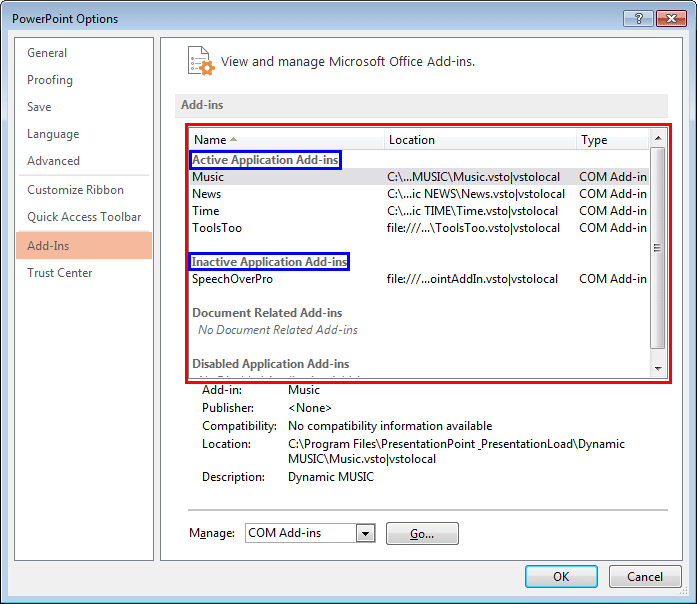697x604 pixels.
Task: Confirm with the OK button
Action: 561,576
